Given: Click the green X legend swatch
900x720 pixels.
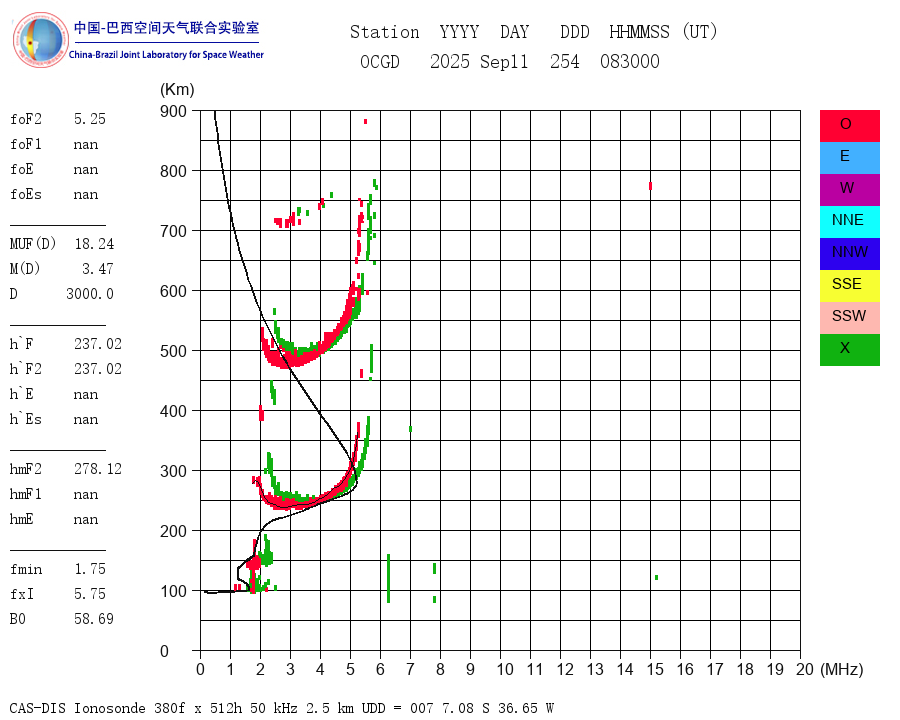Looking at the screenshot, I should click(849, 350).
